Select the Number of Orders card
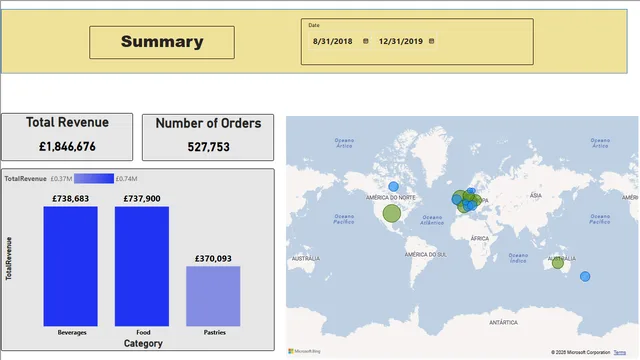The image size is (640, 360). coord(208,137)
